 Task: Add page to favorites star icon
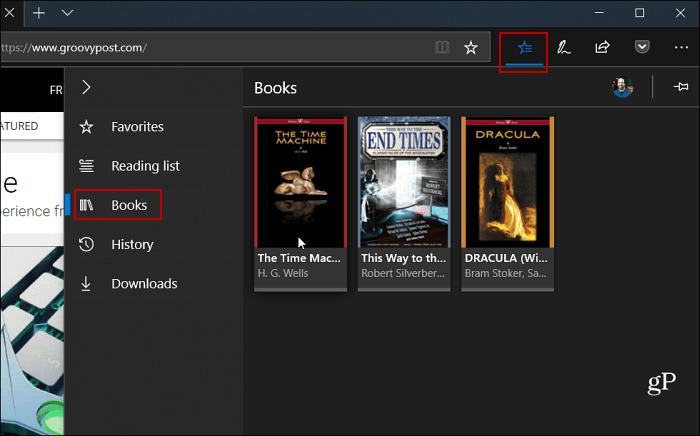(x=471, y=47)
